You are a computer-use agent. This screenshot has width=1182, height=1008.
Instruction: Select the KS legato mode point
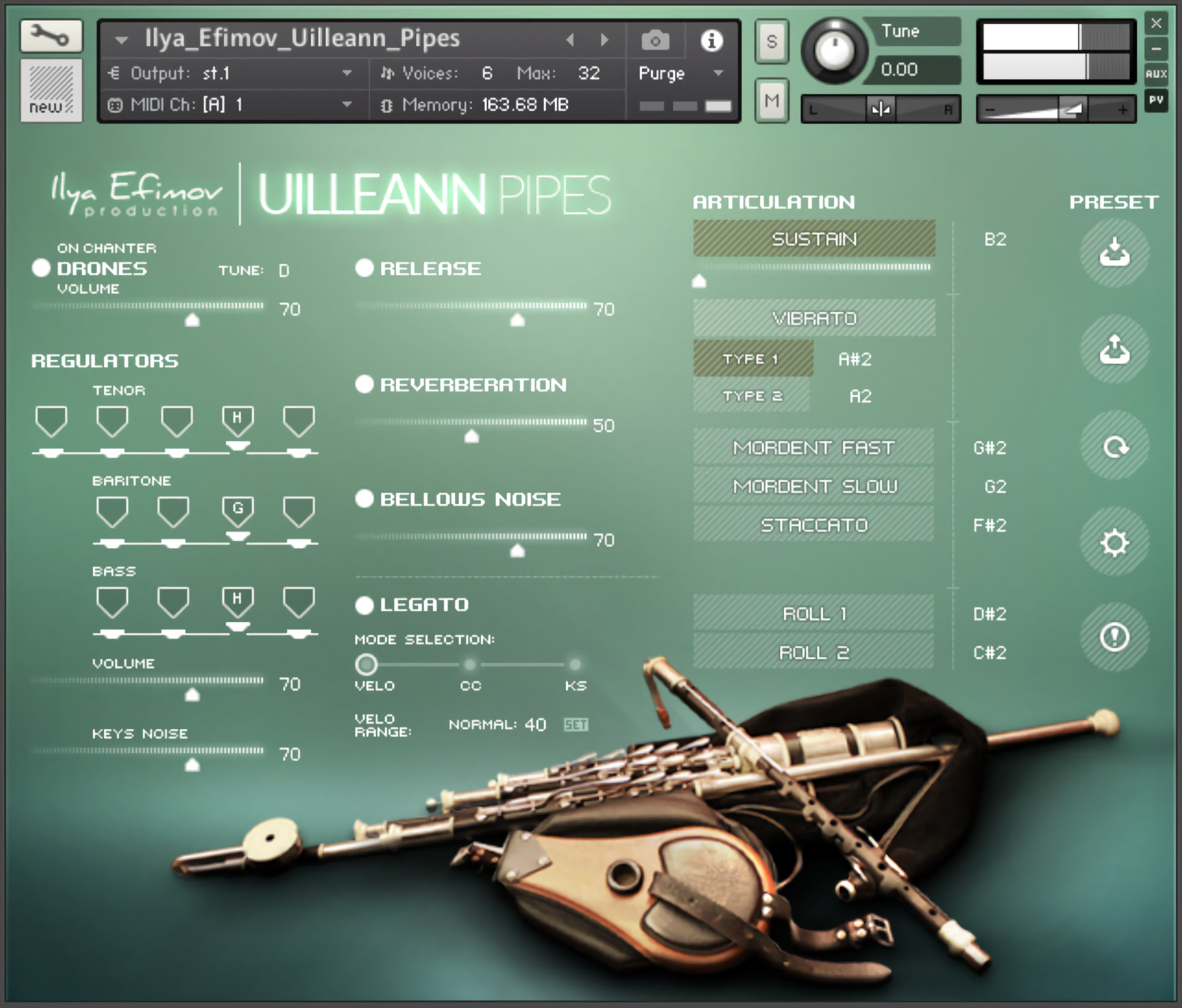point(575,665)
